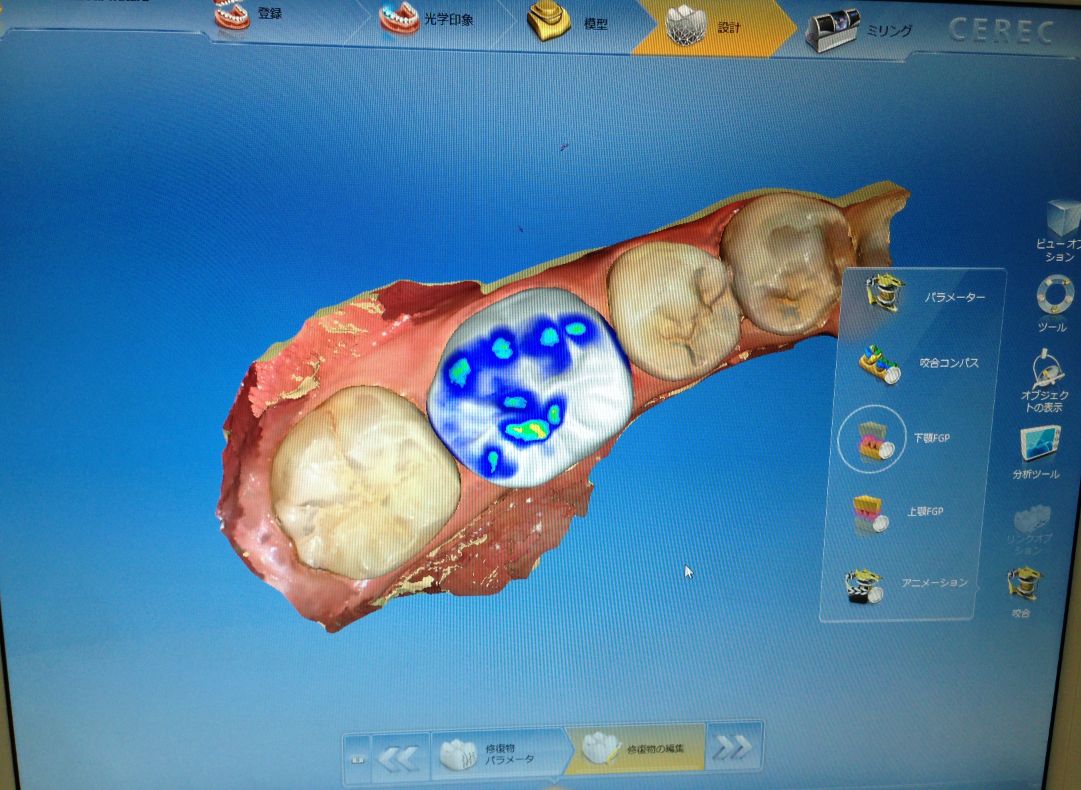Image resolution: width=1081 pixels, height=790 pixels.
Task: Click the white restoration with blue contact map
Action: click(x=529, y=387)
